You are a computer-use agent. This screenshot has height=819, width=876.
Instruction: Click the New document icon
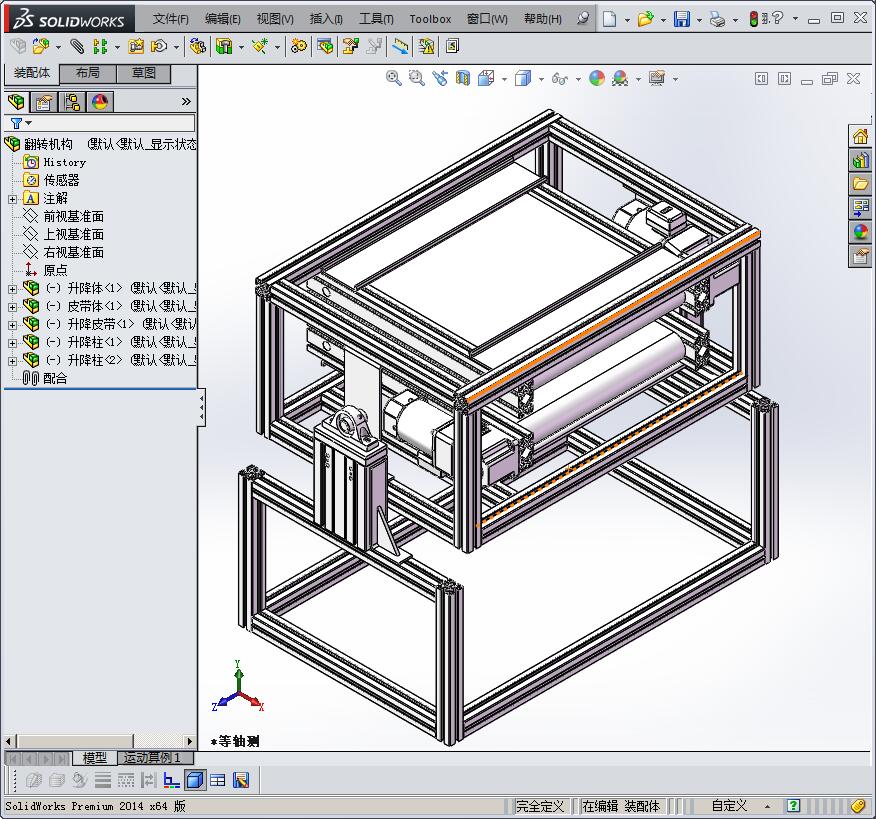click(610, 19)
